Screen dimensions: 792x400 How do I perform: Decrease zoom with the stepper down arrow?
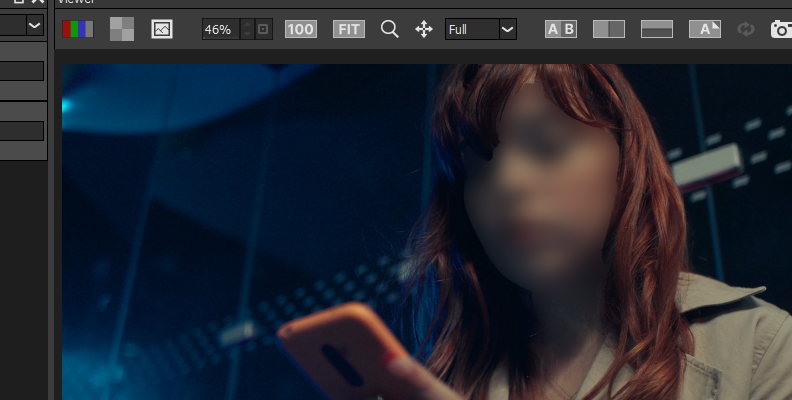pyautogui.click(x=247, y=34)
